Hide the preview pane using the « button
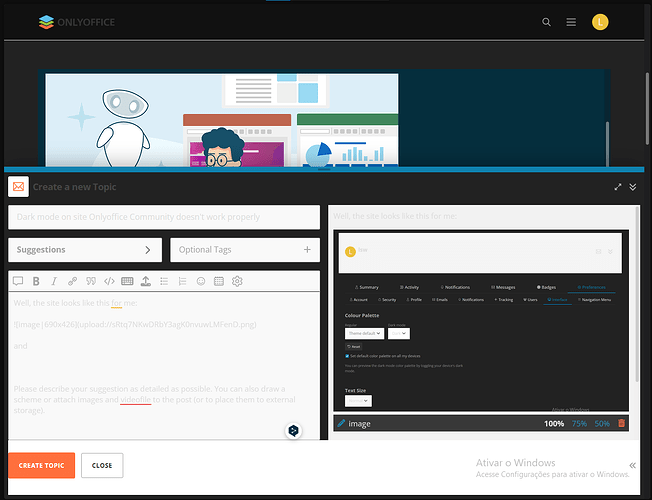652x500 pixels. click(x=632, y=465)
